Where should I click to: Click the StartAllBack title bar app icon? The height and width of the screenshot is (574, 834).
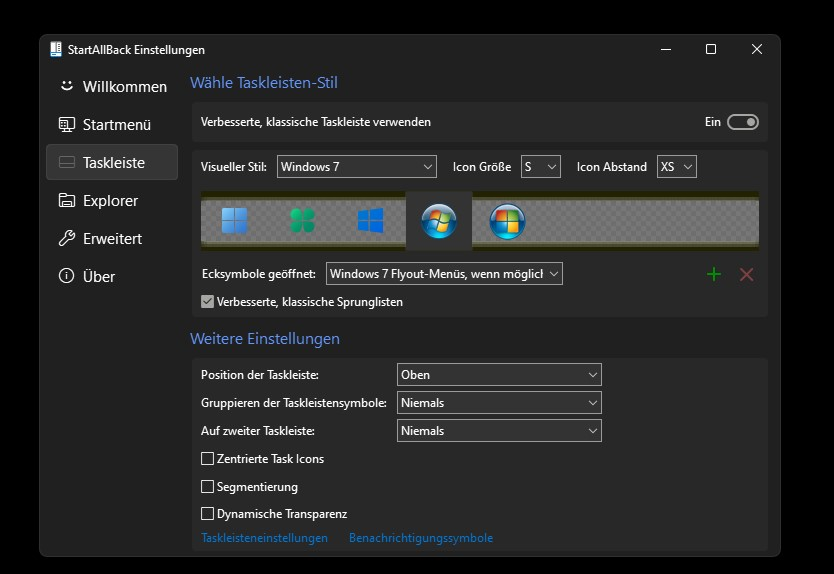56,49
